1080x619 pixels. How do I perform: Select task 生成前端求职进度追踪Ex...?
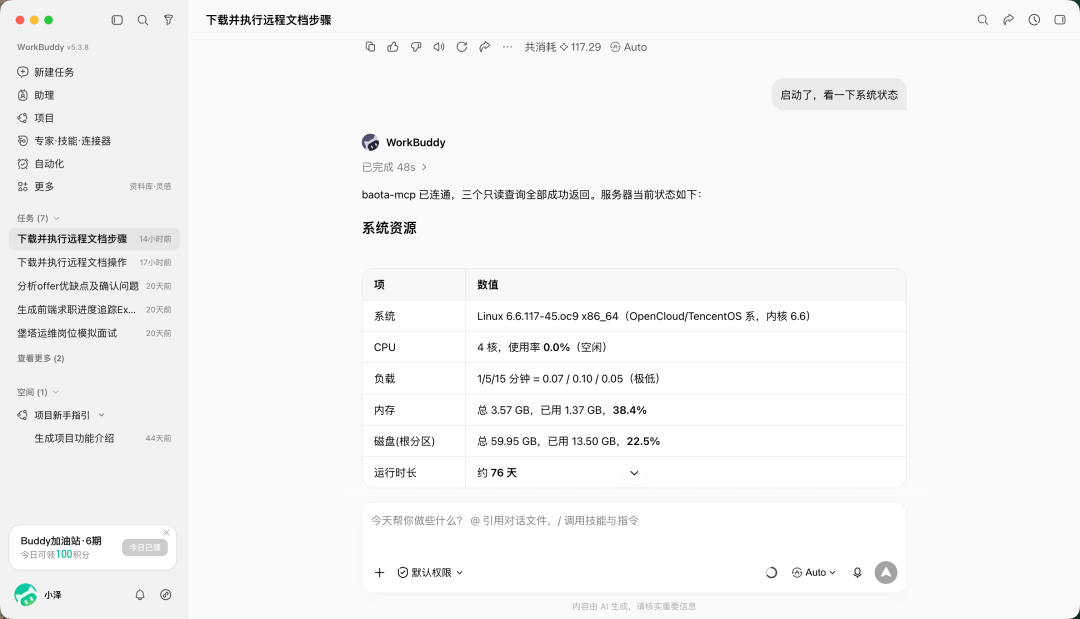(94, 309)
